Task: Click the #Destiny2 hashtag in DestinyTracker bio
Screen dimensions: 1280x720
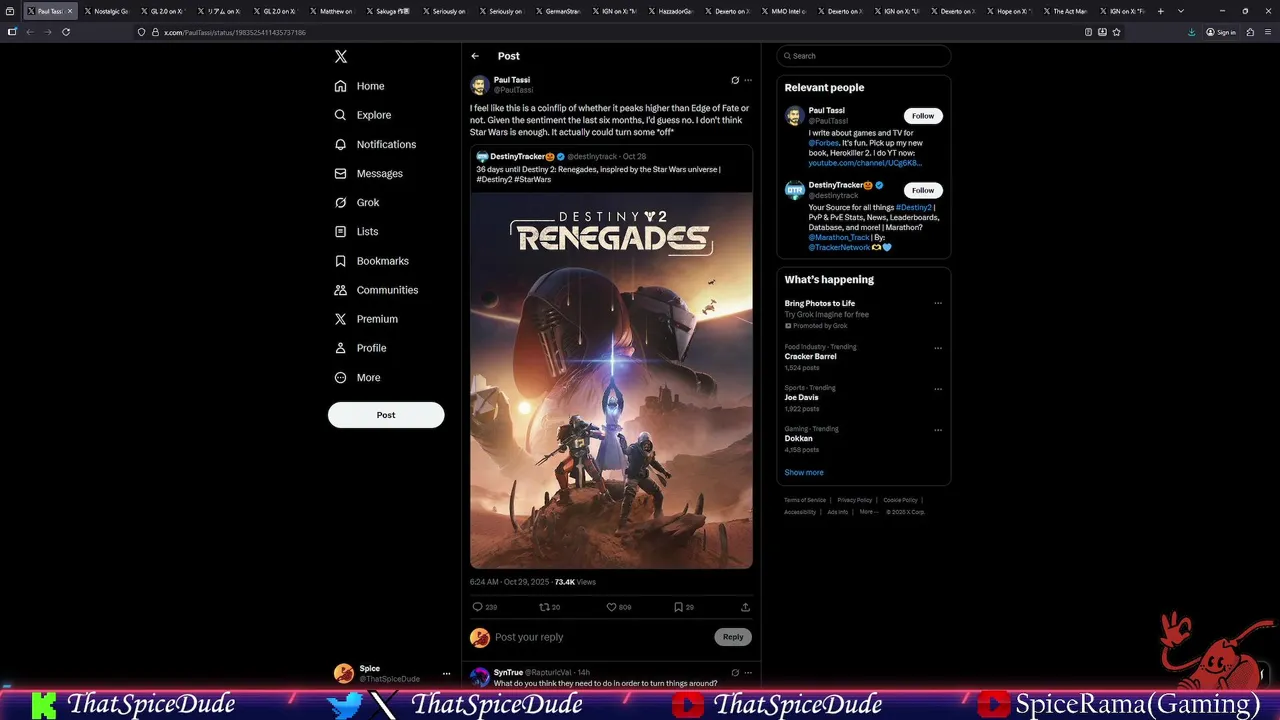Action: point(914,208)
